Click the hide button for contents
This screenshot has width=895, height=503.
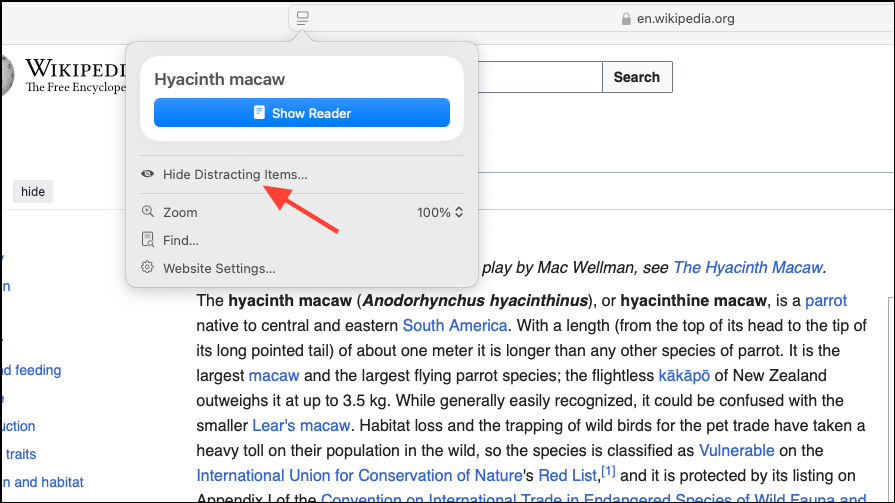33,192
